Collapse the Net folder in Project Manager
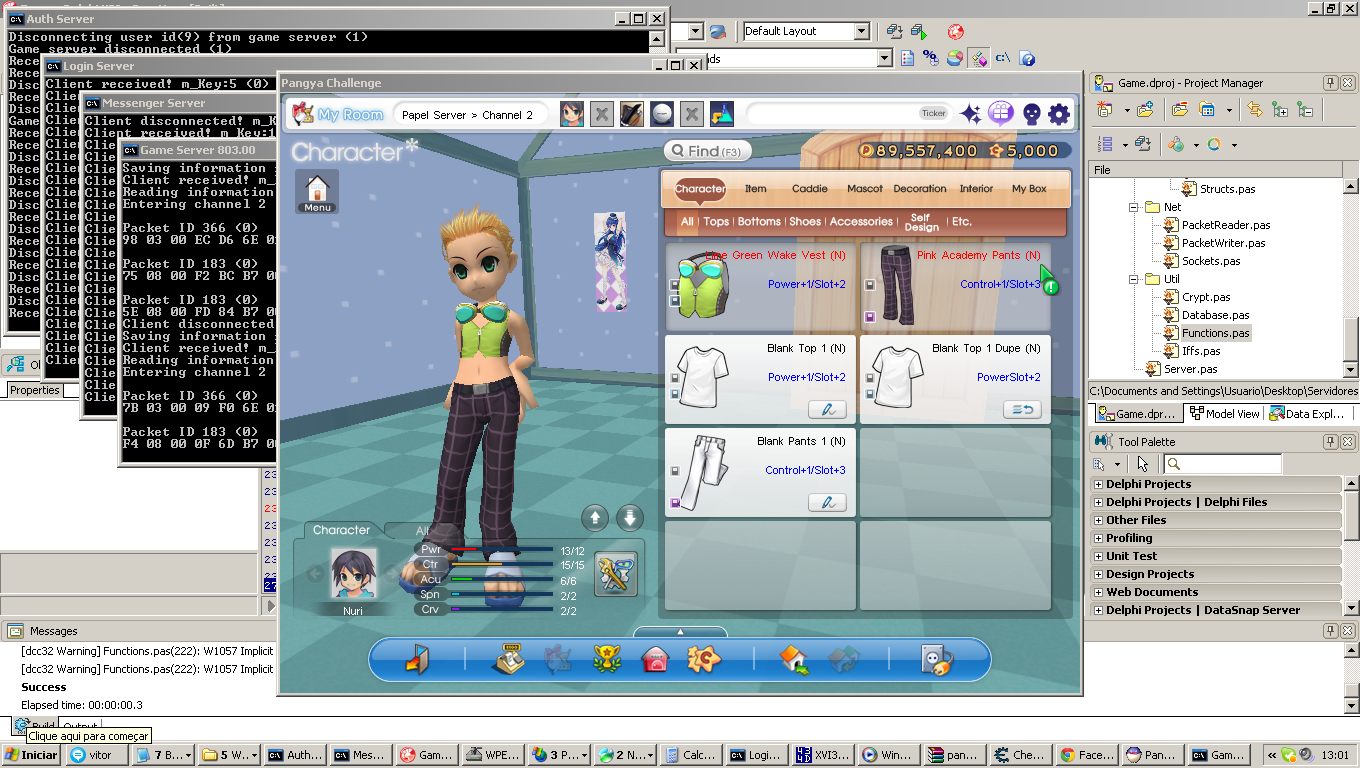The width and height of the screenshot is (1360, 768). click(x=1136, y=207)
